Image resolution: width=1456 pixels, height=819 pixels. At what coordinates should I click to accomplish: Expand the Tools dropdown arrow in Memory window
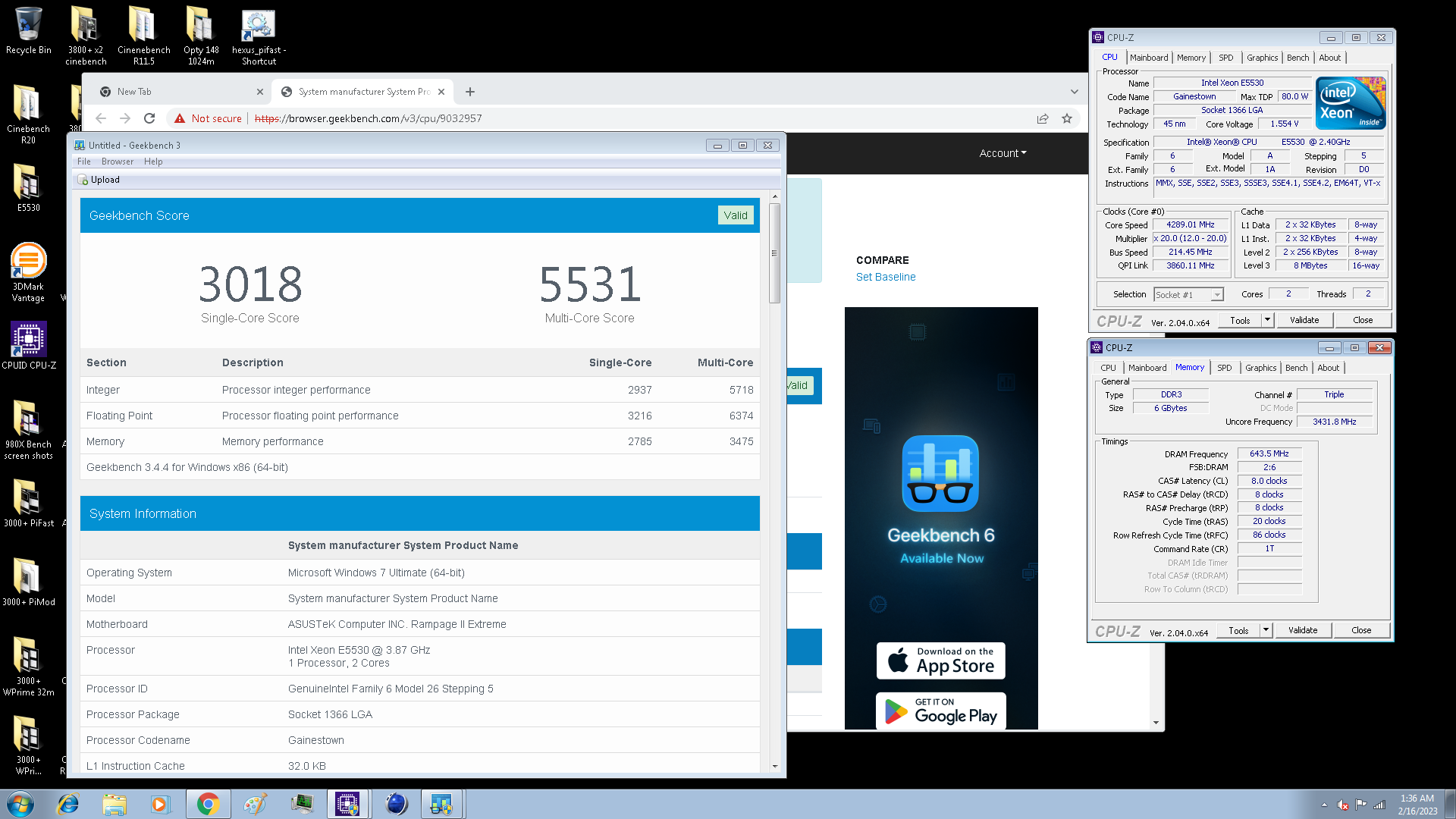1266,630
